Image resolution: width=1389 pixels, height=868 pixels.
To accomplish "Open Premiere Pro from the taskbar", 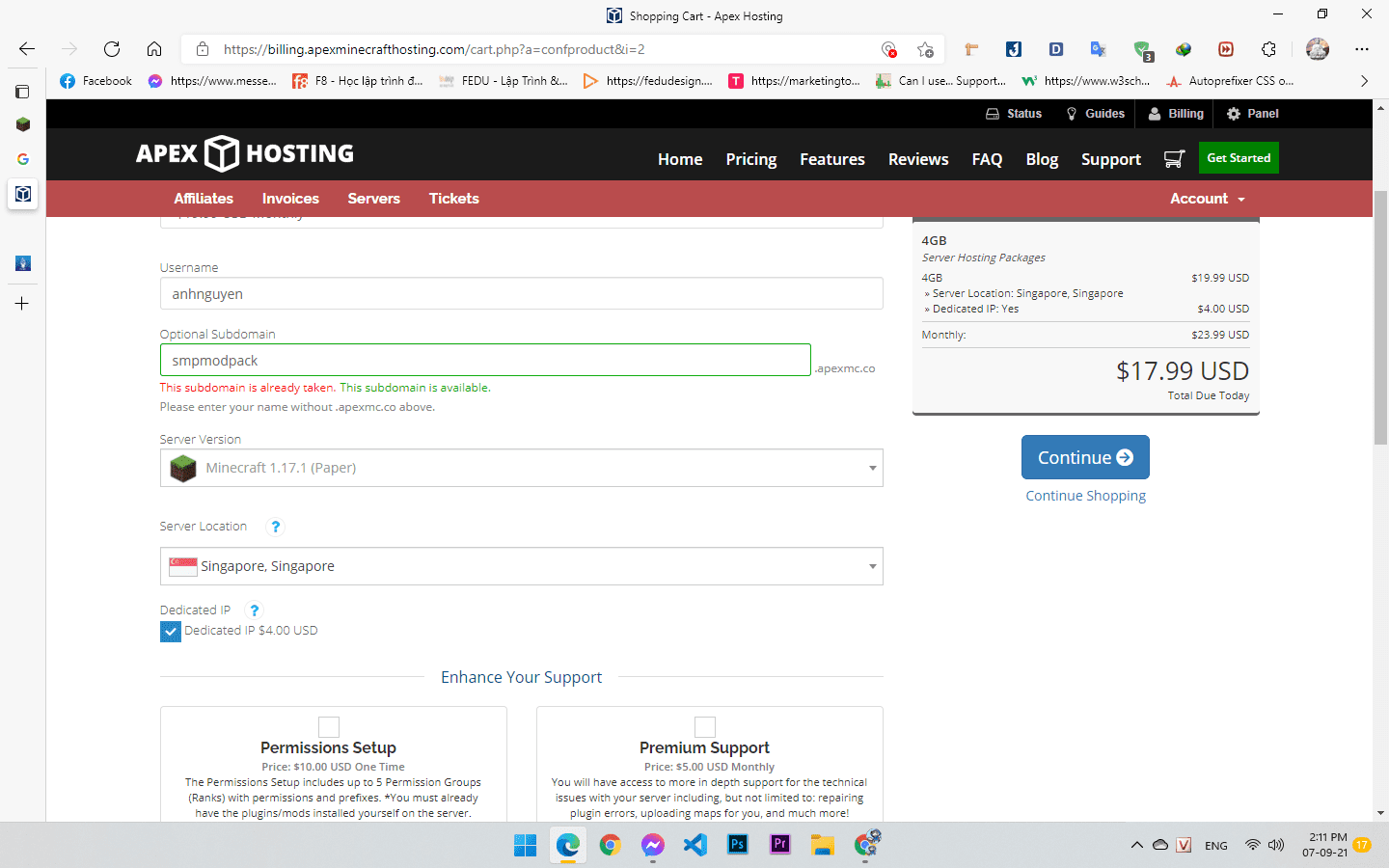I will [780, 846].
